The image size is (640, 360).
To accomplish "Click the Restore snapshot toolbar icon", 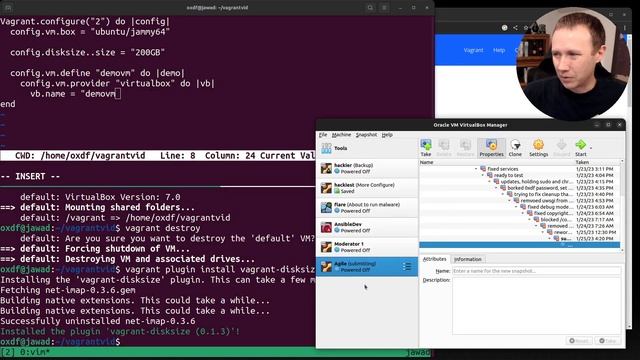I will (465, 147).
